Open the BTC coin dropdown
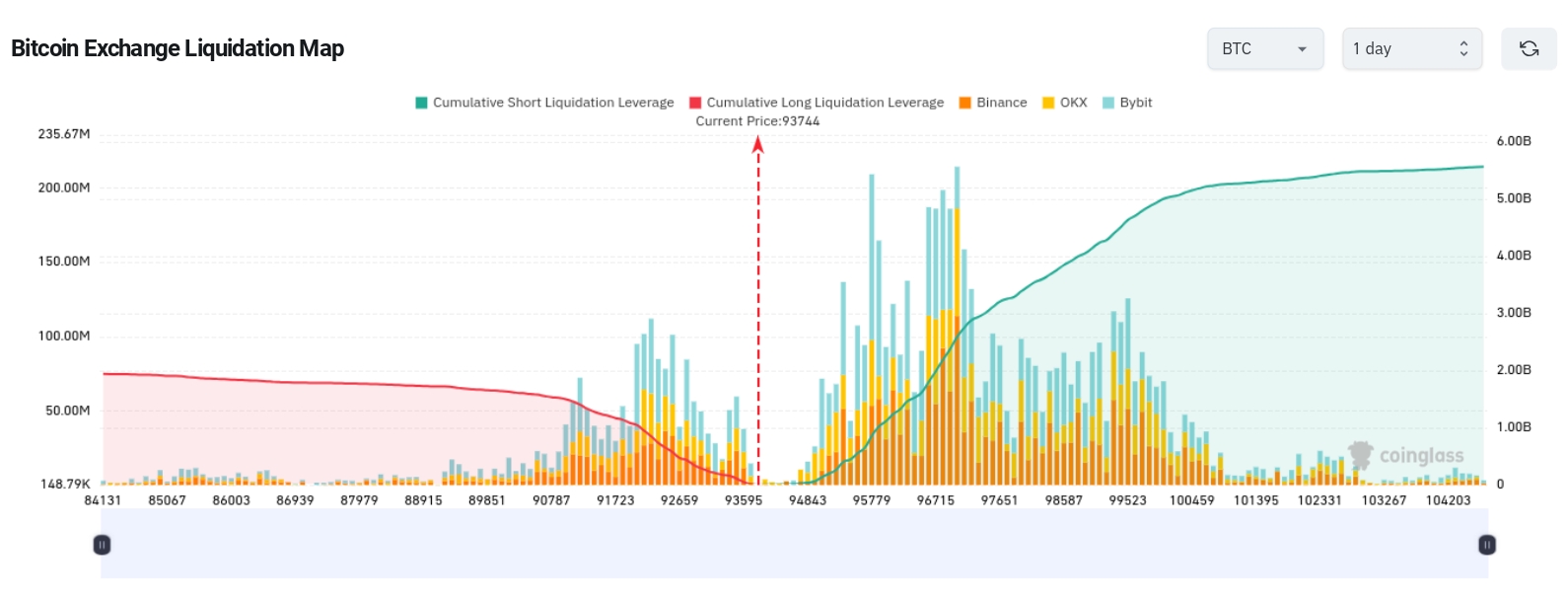This screenshot has height=602, width=1568. (1264, 48)
